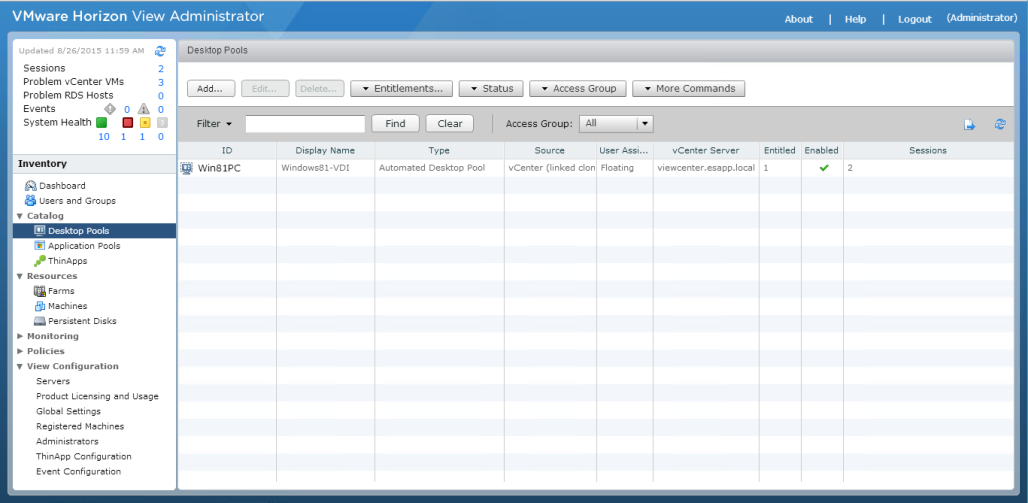1028x503 pixels.
Task: Click the Users and Groups icon
Action: (30, 201)
